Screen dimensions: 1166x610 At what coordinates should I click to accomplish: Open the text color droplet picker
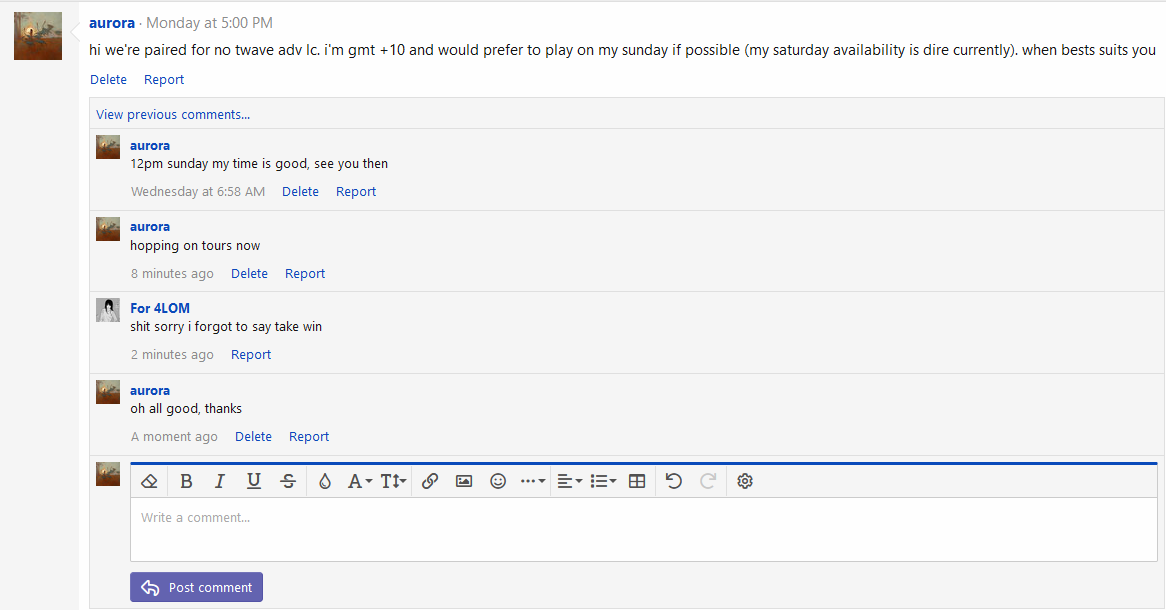click(x=325, y=481)
